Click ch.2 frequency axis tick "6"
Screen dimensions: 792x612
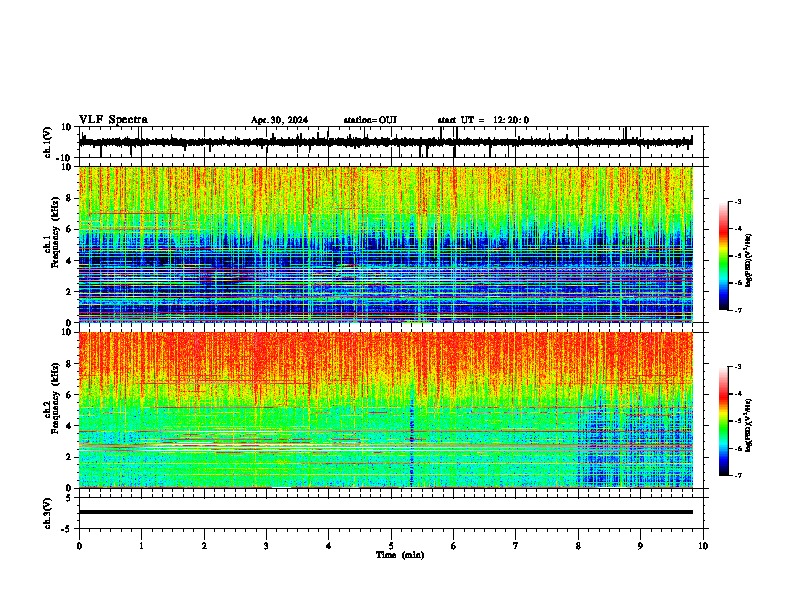click(x=69, y=395)
